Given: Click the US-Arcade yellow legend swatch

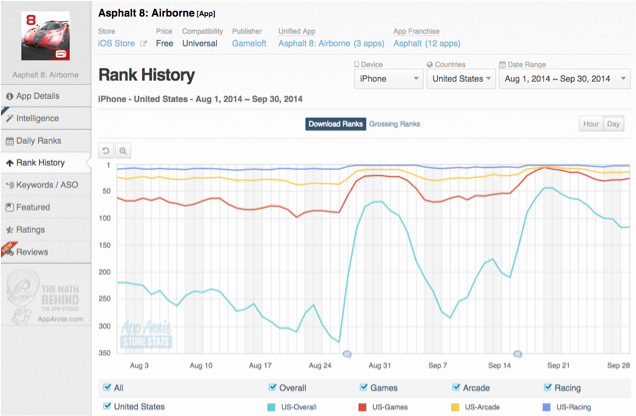Looking at the screenshot, I should click(x=455, y=407).
